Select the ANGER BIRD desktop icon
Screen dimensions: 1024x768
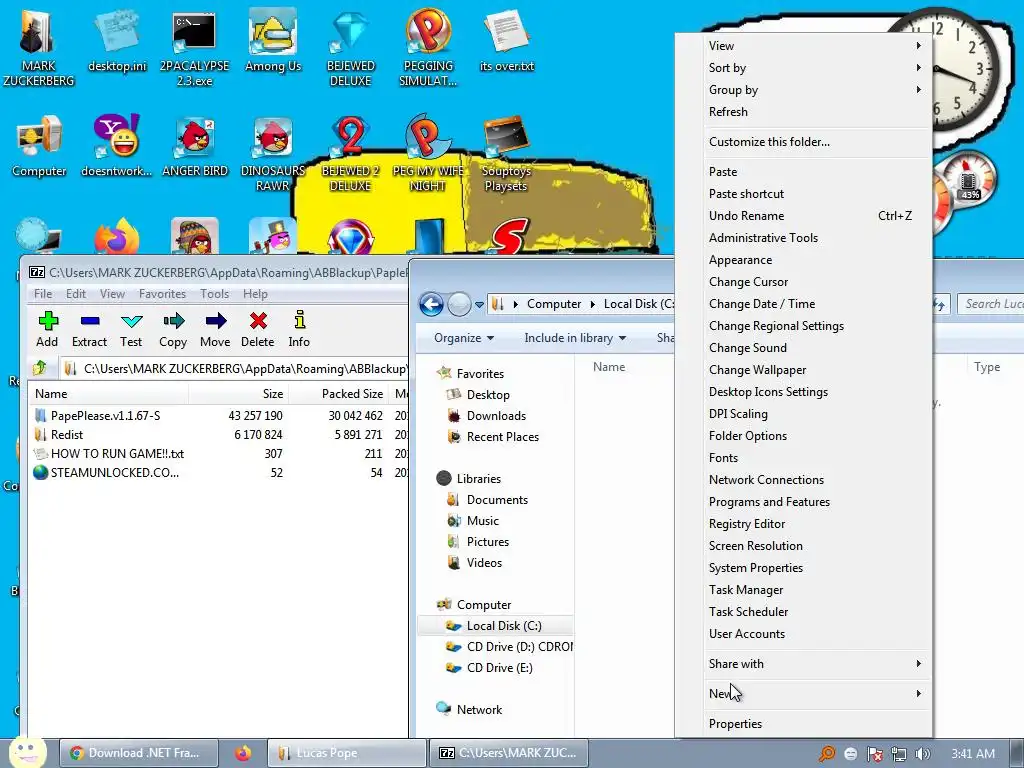[x=195, y=146]
